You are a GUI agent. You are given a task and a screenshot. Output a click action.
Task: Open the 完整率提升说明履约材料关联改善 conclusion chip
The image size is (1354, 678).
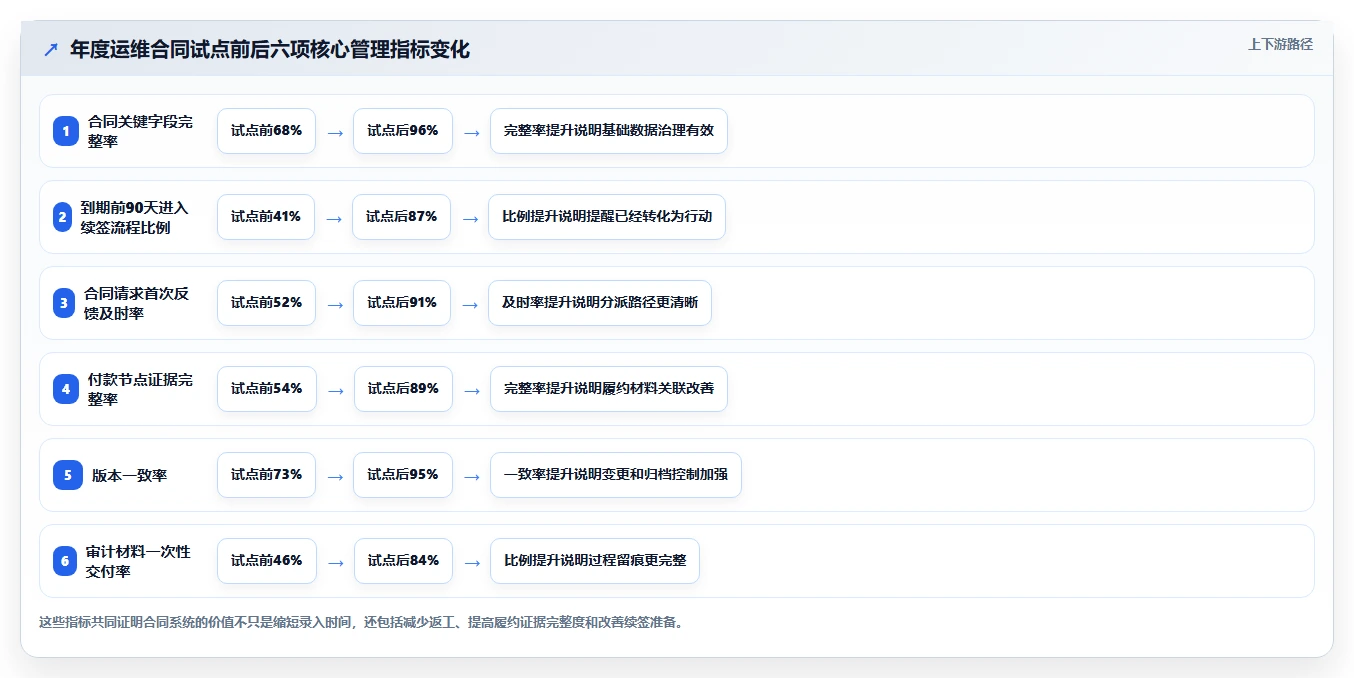pos(609,389)
